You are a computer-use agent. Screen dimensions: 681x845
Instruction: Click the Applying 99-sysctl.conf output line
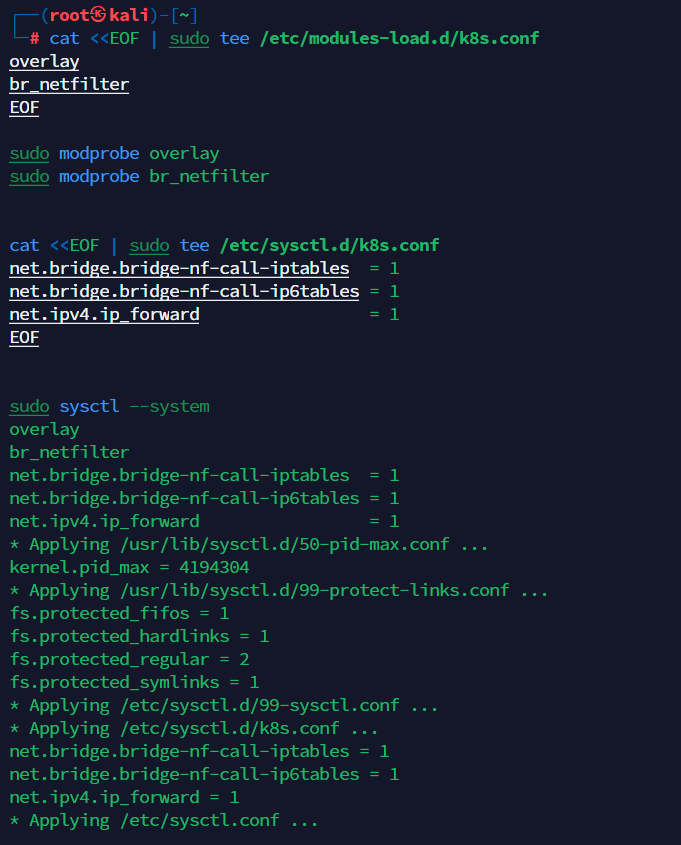(x=224, y=705)
